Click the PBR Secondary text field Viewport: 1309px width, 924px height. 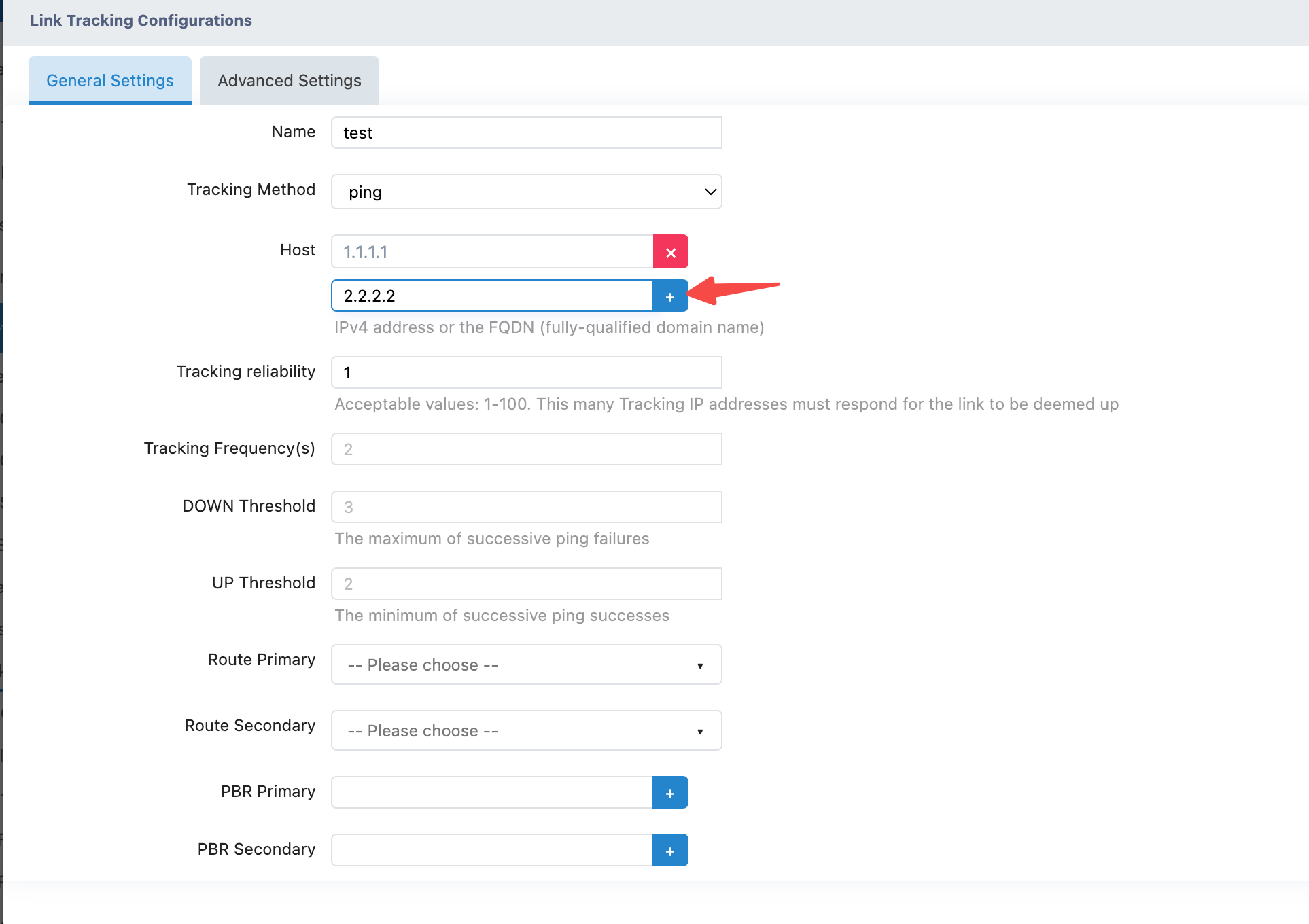pos(491,851)
